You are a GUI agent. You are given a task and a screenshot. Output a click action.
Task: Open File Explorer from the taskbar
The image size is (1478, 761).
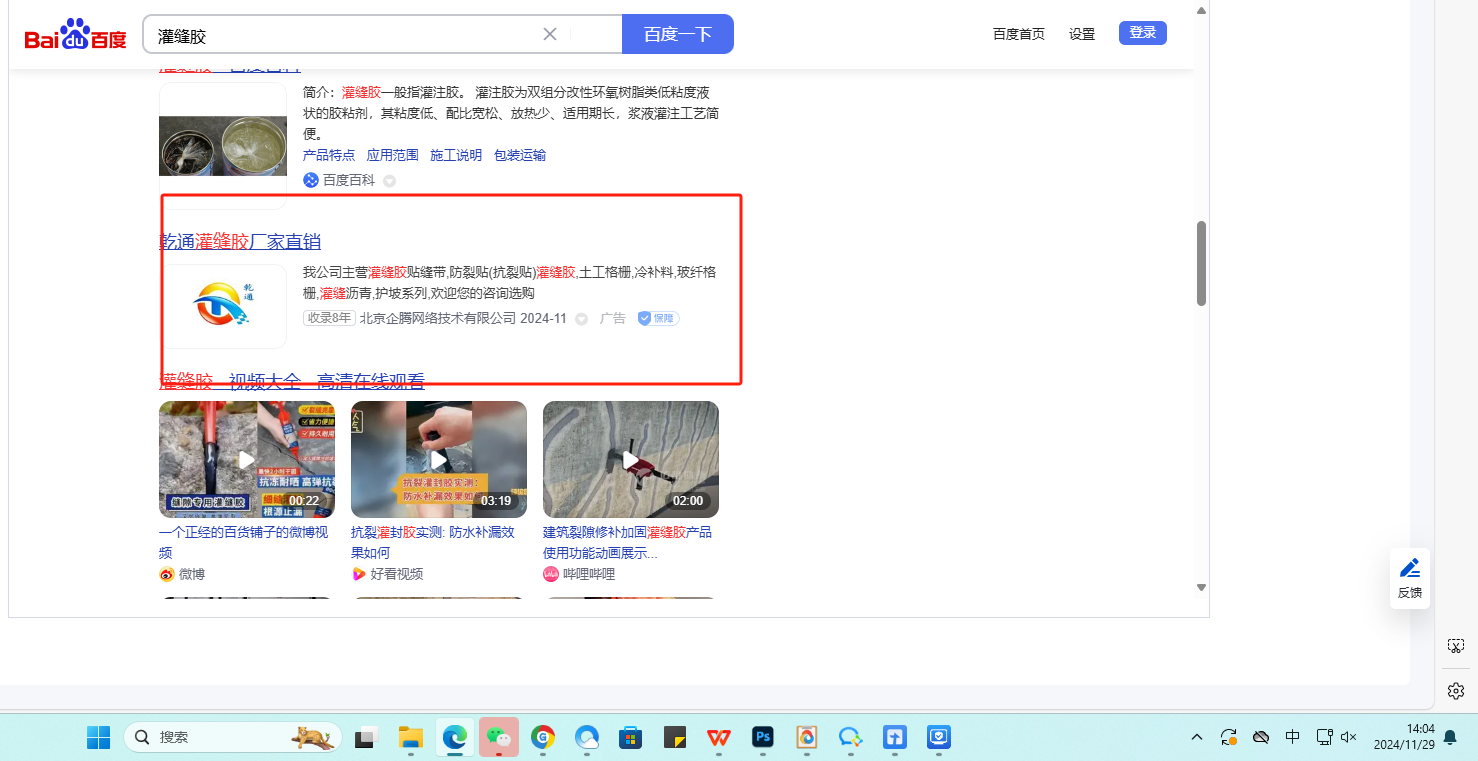pyautogui.click(x=411, y=738)
